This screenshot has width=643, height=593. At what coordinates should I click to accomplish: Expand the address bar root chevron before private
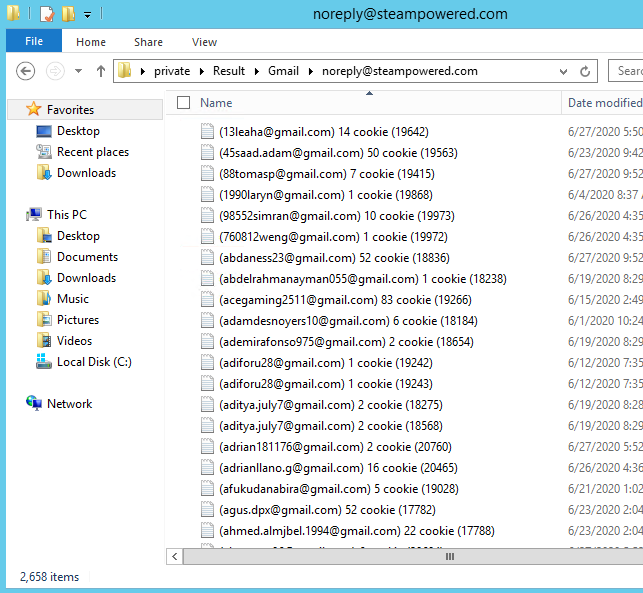point(143,71)
